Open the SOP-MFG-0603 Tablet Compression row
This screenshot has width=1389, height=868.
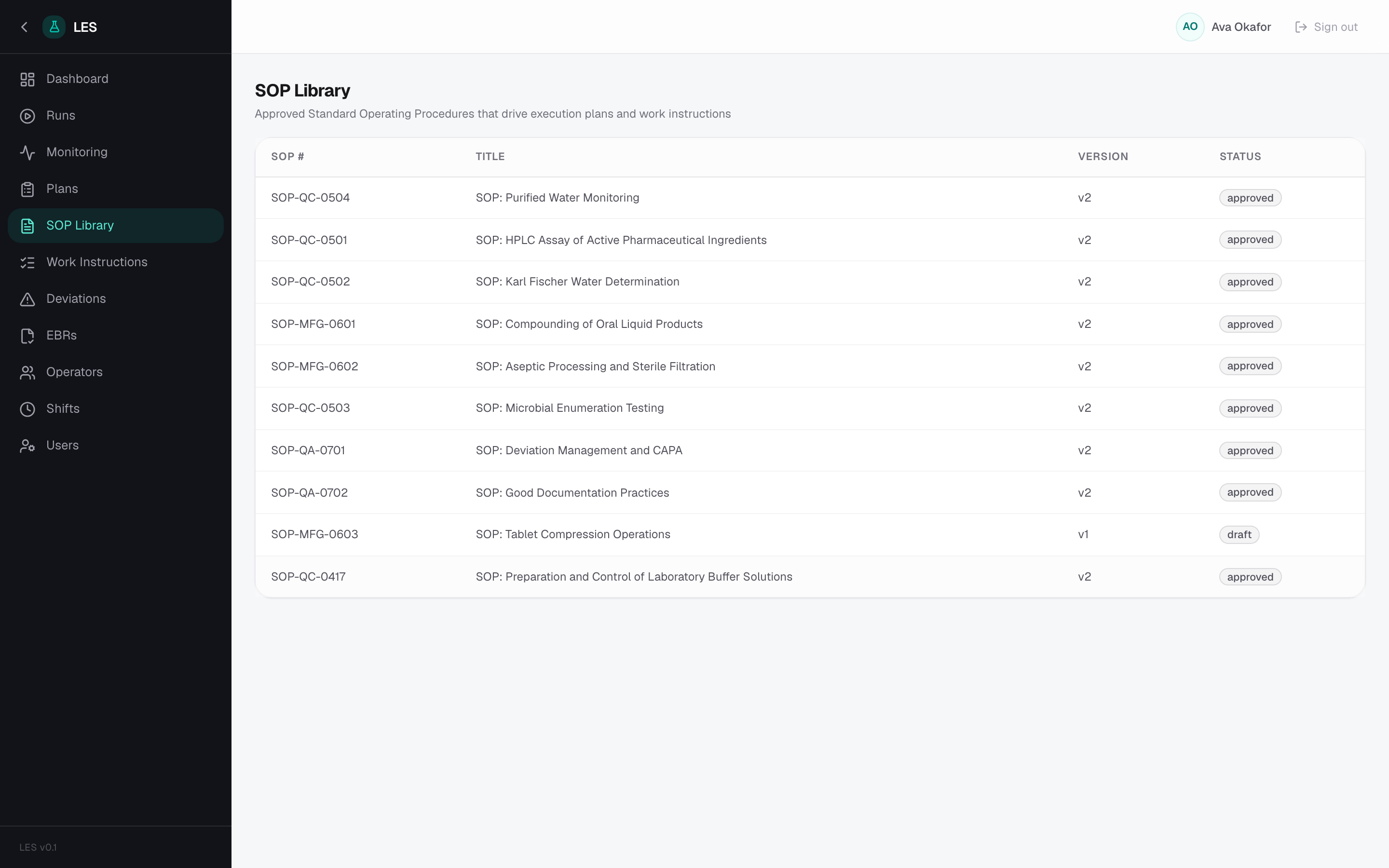tap(810, 534)
